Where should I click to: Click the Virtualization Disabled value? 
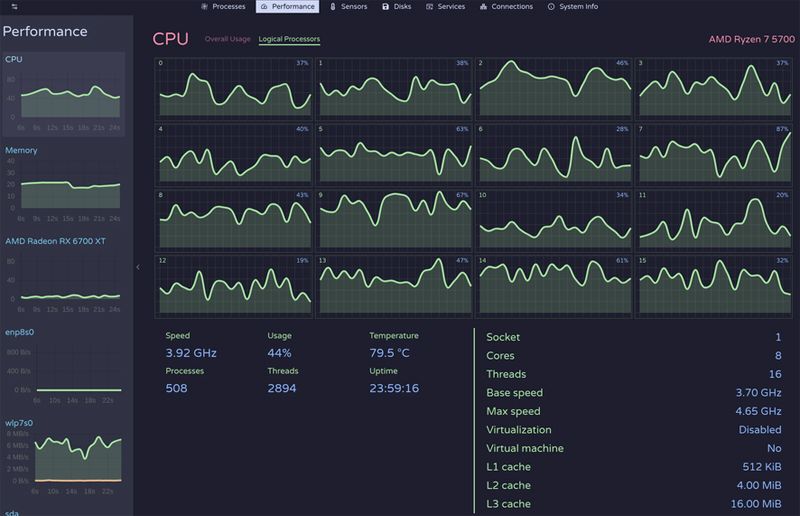[760, 430]
